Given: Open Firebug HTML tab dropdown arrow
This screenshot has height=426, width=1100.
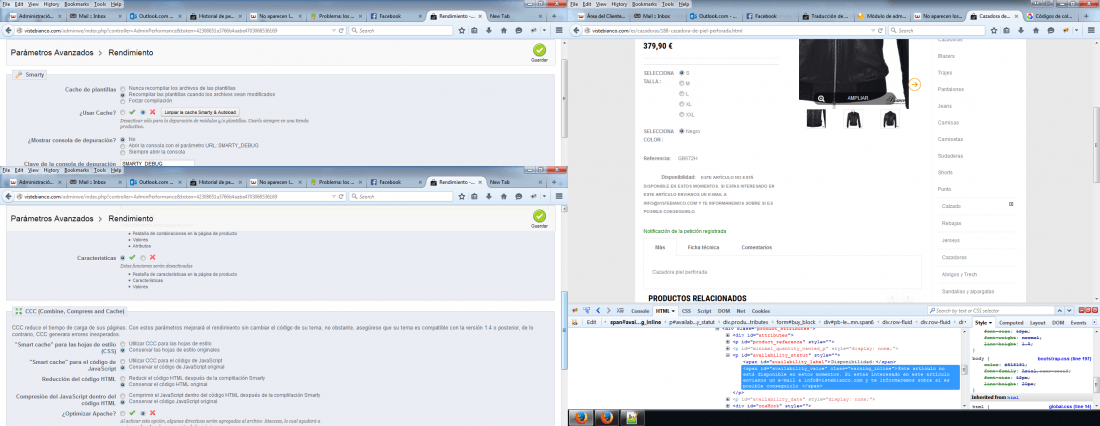Looking at the screenshot, I should tap(673, 311).
